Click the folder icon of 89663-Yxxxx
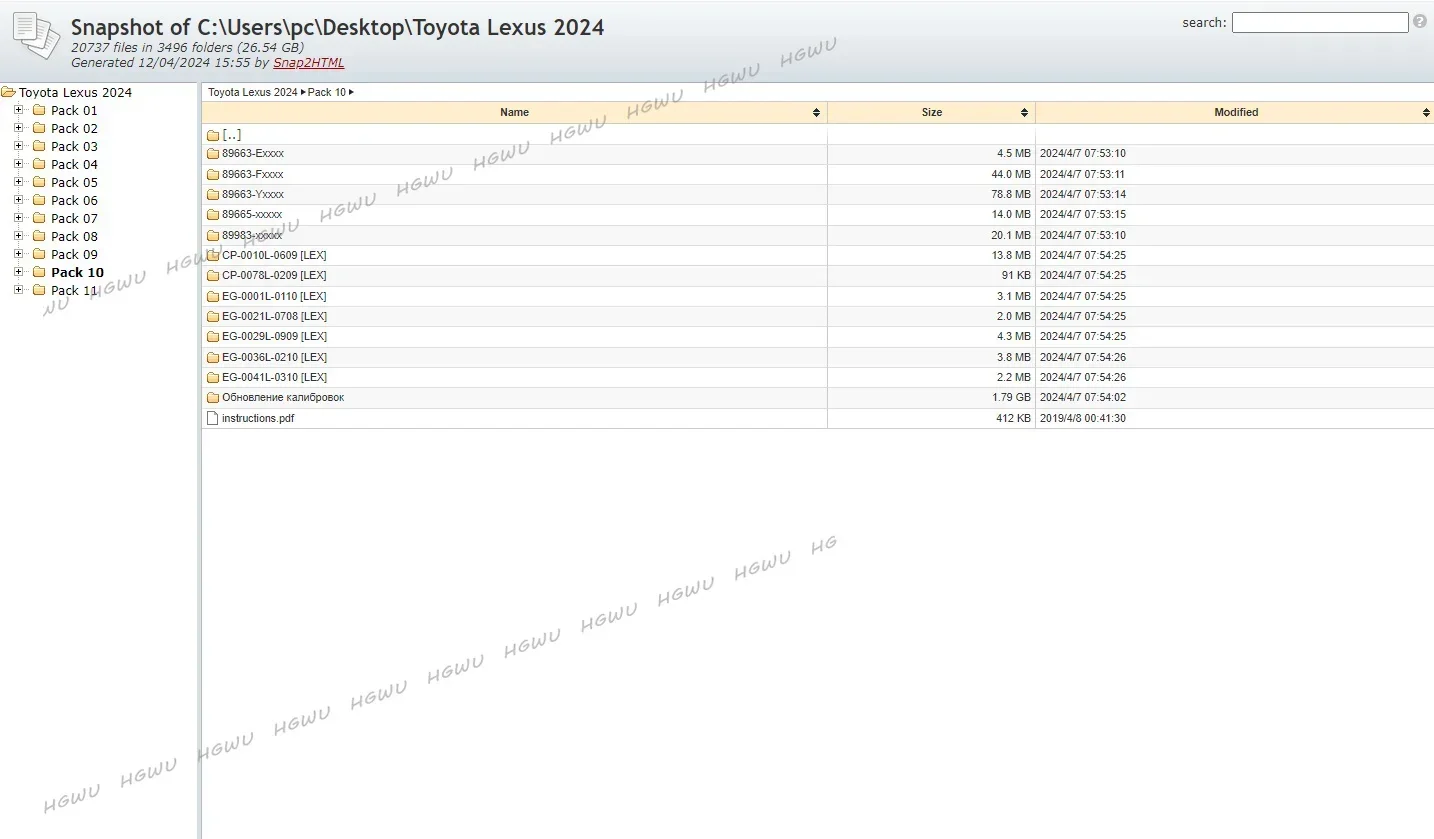The width and height of the screenshot is (1434, 839). click(212, 194)
